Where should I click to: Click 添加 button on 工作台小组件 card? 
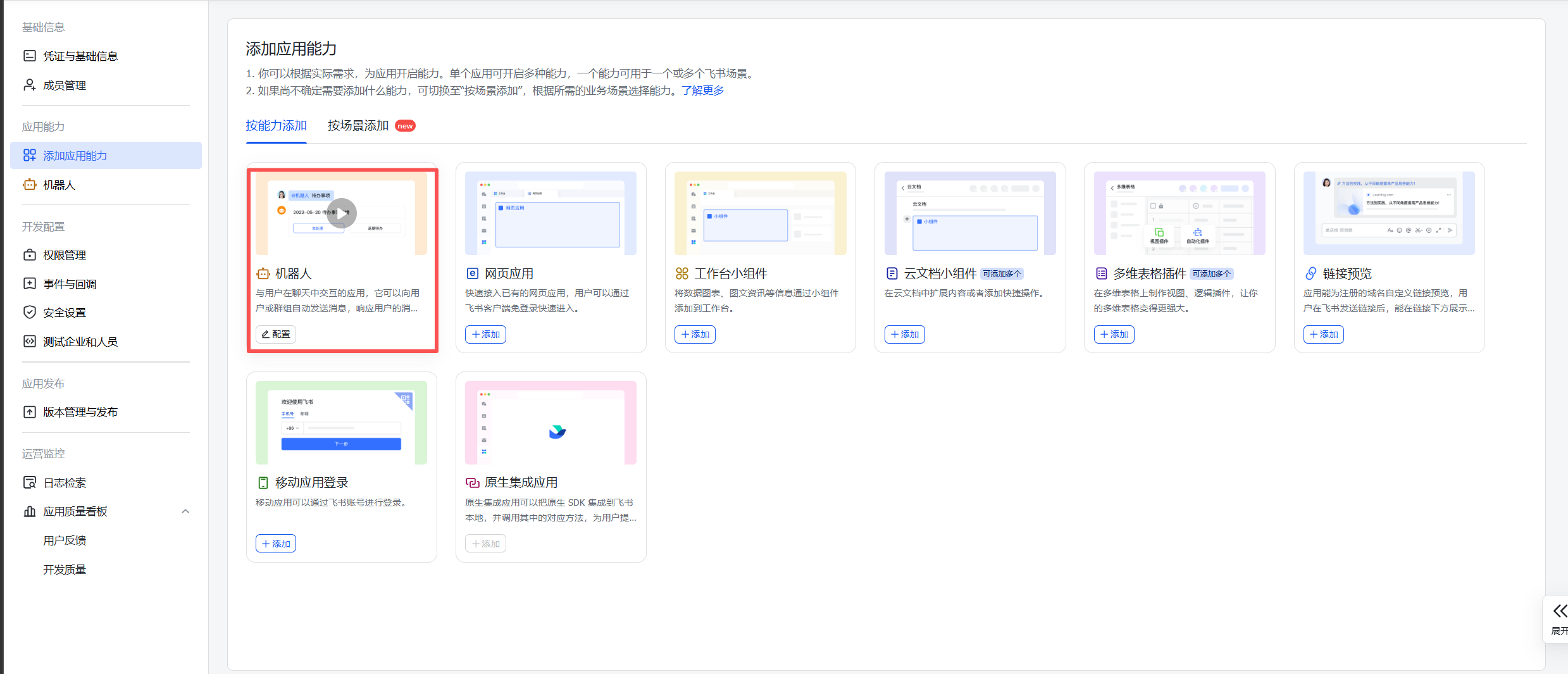[x=695, y=334]
